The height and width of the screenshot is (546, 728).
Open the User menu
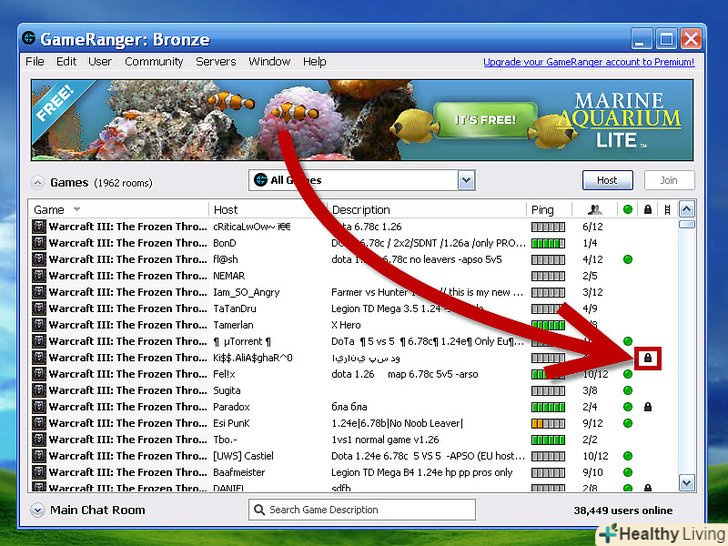[x=100, y=61]
